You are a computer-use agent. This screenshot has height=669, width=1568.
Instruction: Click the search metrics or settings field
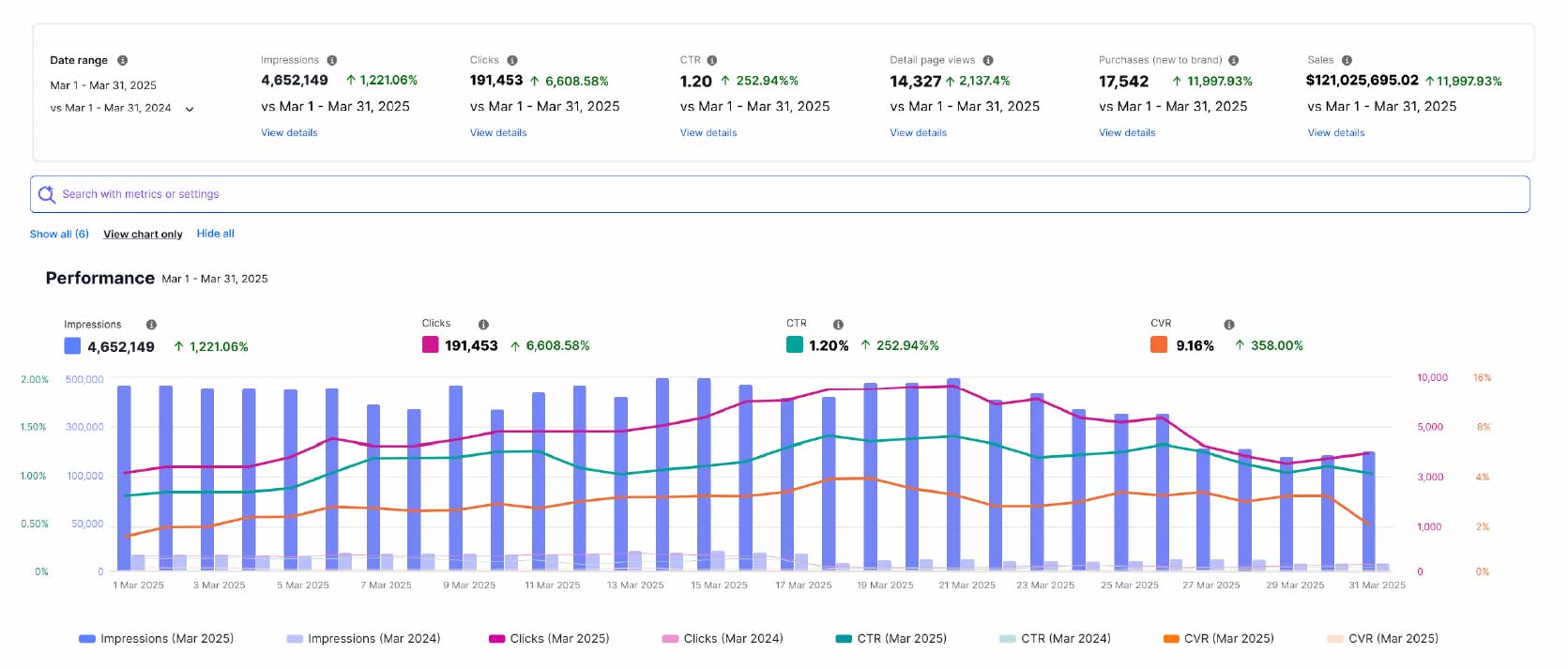click(780, 194)
